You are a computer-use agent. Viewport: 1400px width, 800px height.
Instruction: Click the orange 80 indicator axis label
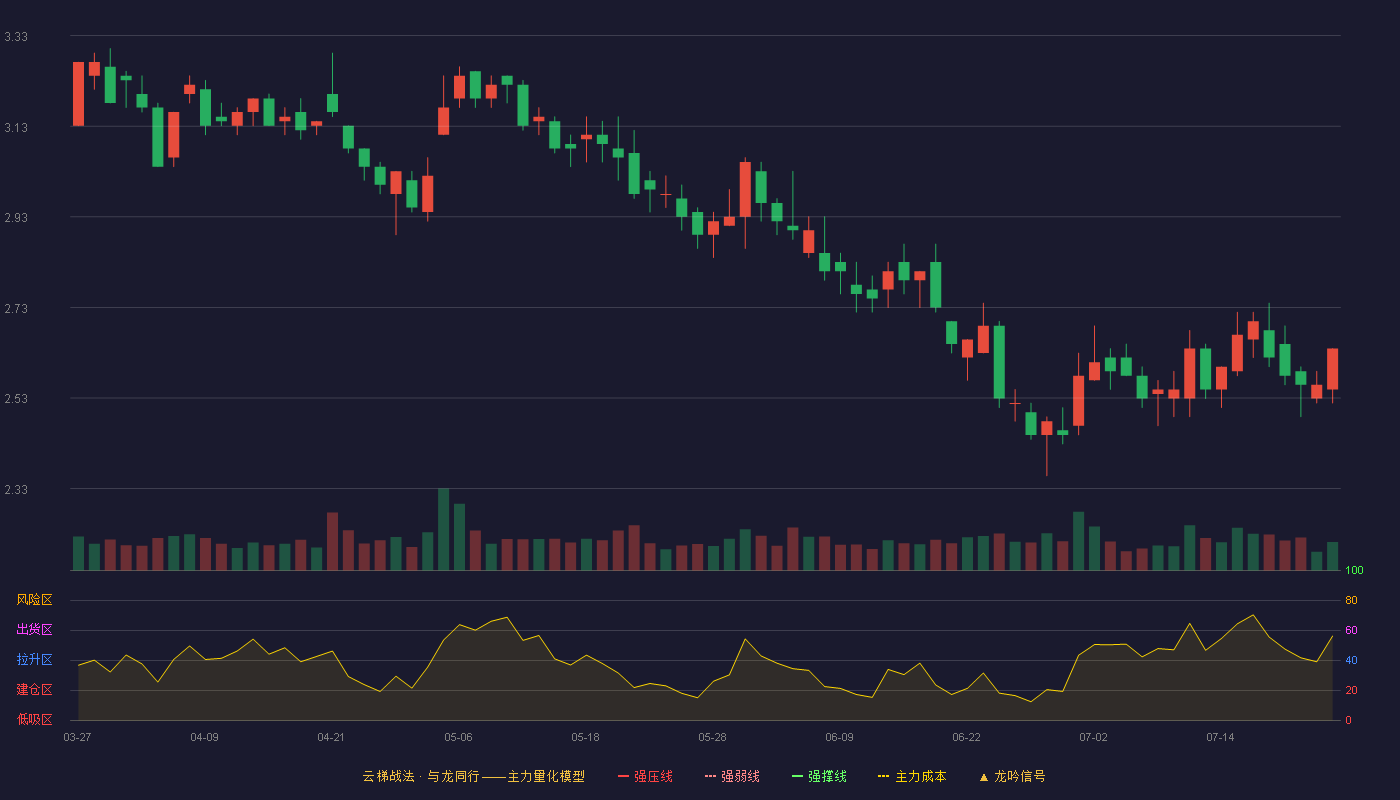pos(1351,601)
